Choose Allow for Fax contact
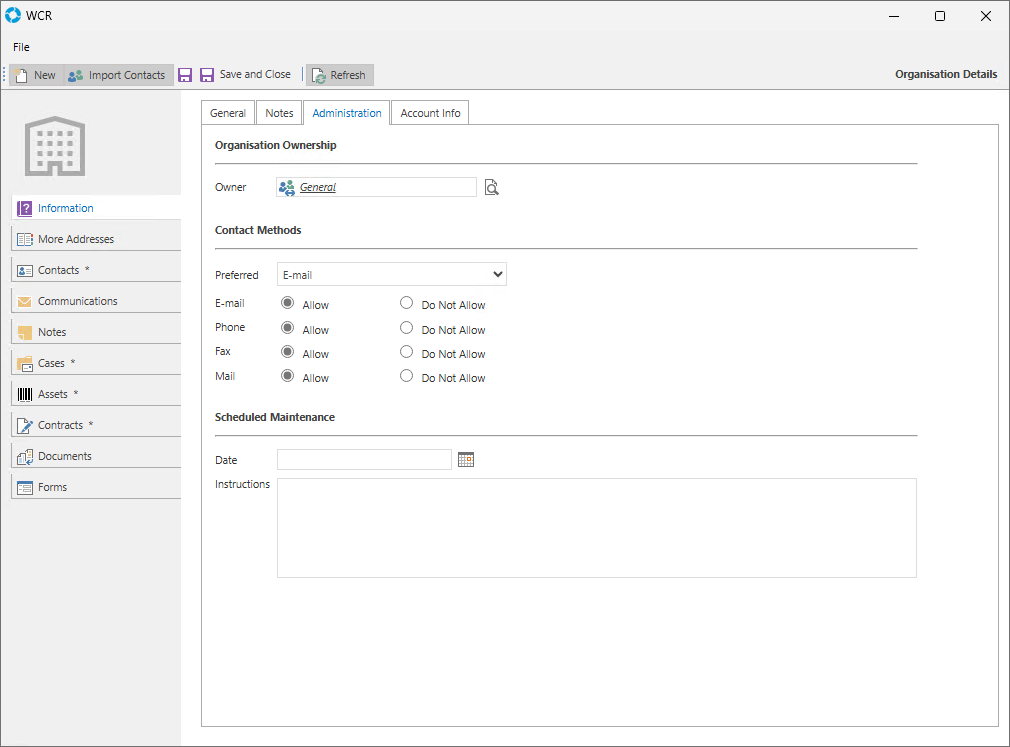Screen dimensions: 1010x747 [x=288, y=352]
